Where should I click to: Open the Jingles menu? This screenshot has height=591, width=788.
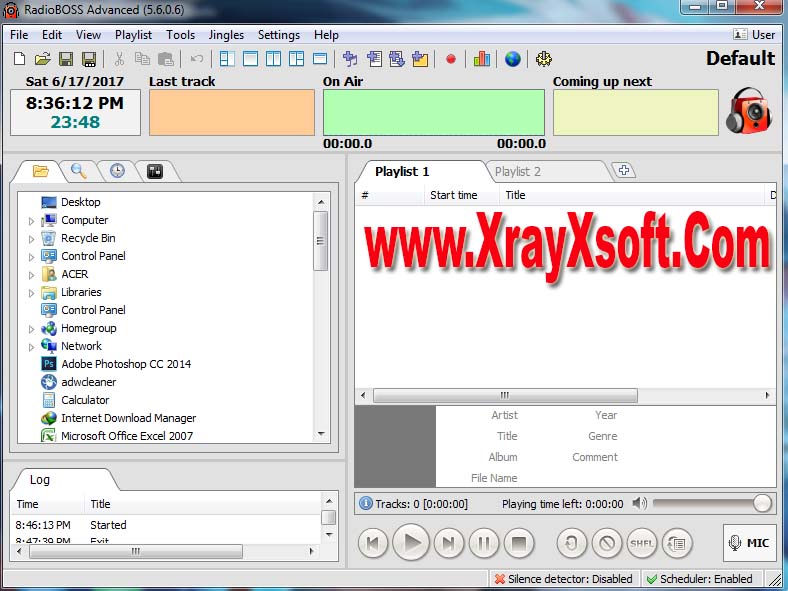(226, 35)
